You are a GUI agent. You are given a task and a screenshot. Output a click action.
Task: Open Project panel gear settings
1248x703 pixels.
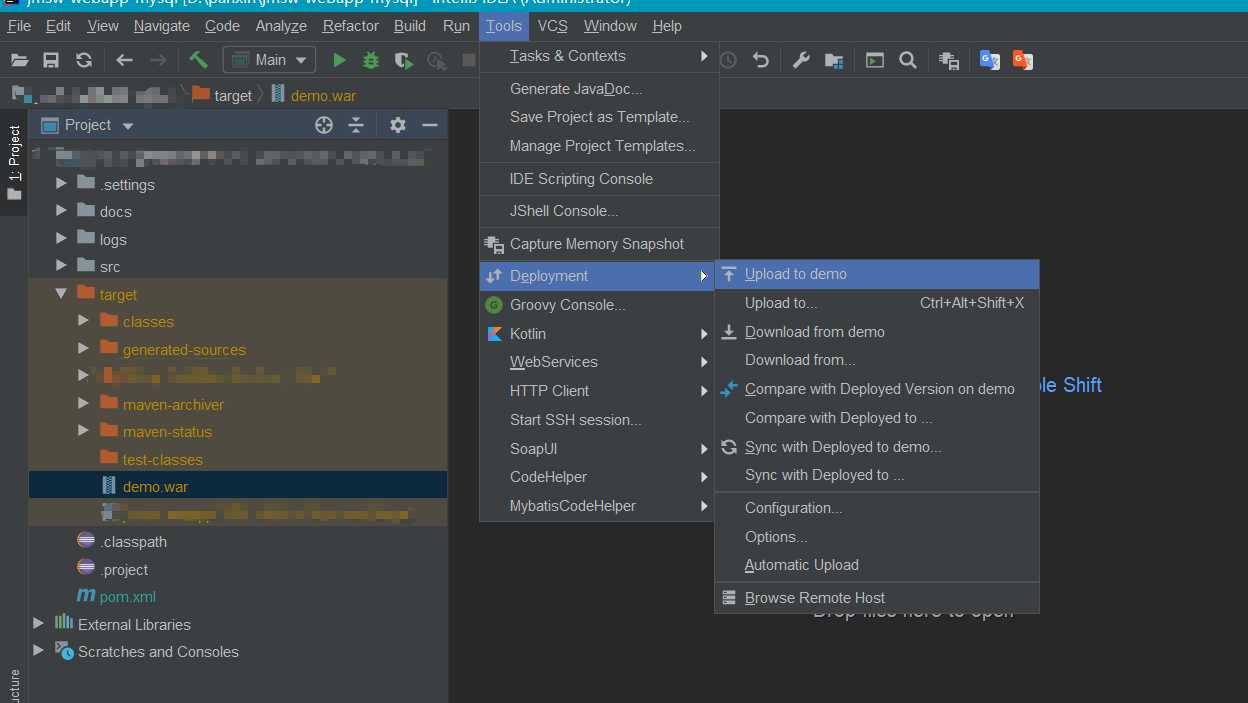(x=397, y=125)
